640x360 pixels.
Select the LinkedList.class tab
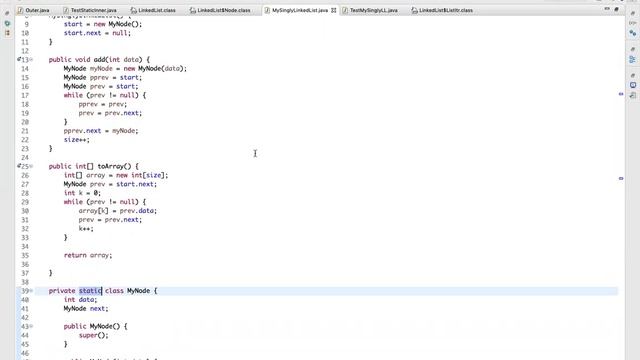point(153,10)
